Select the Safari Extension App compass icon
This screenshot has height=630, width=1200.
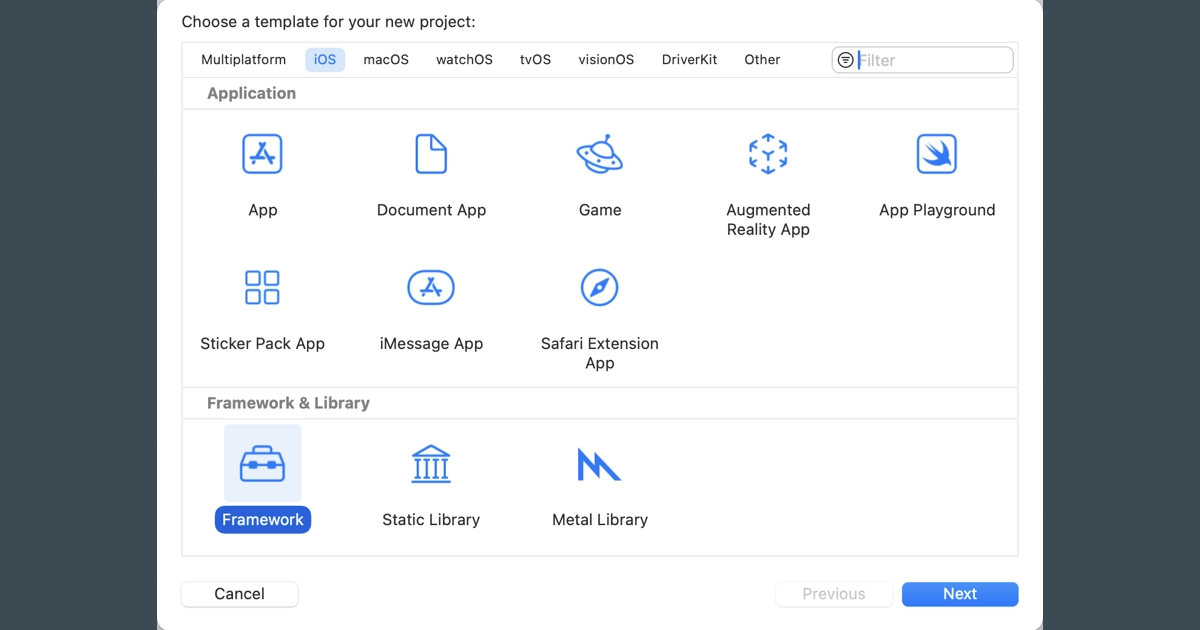pos(600,287)
